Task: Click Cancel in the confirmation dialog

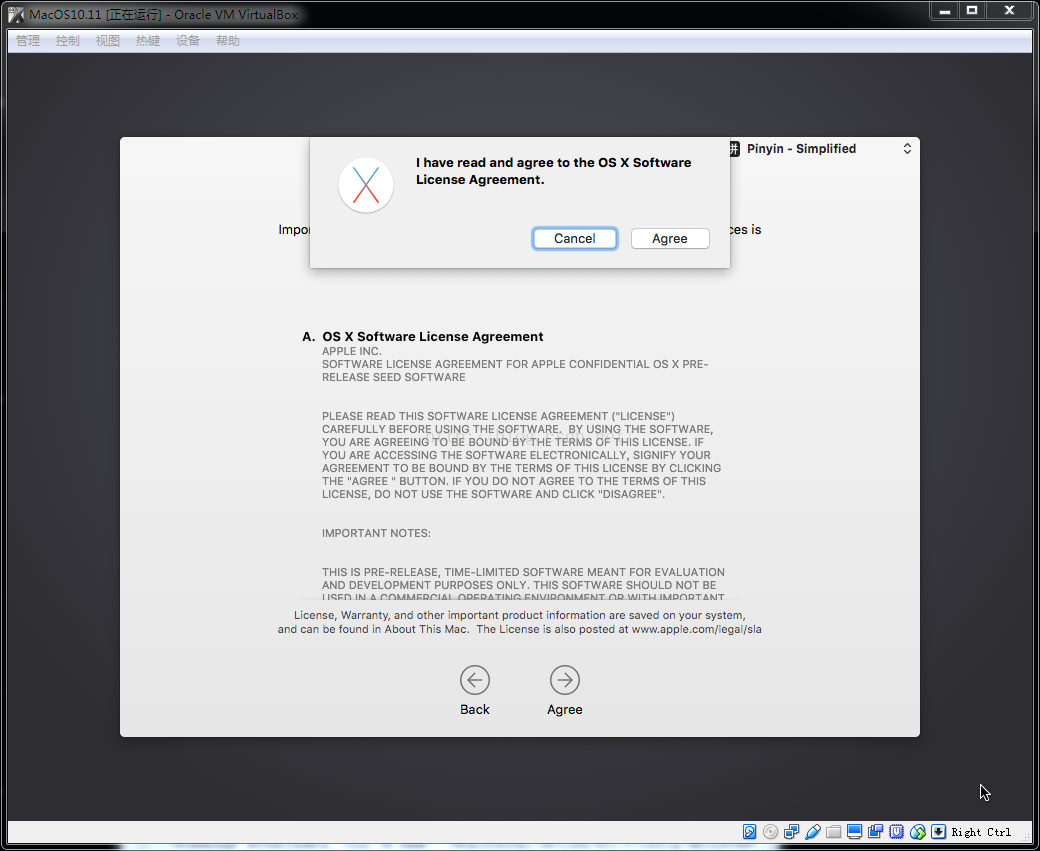Action: tap(574, 239)
